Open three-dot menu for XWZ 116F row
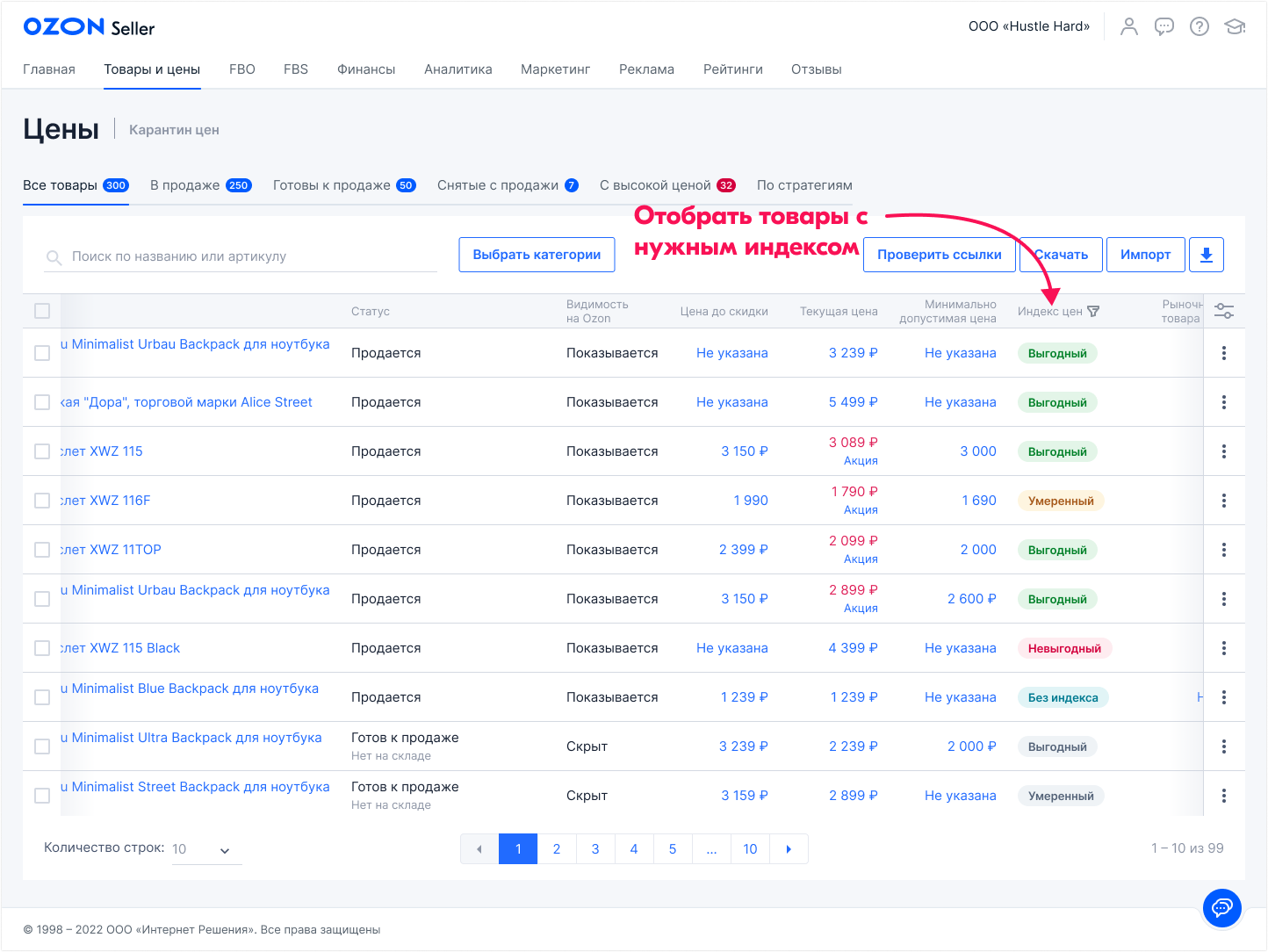Viewport: 1268px width, 952px height. [1224, 501]
